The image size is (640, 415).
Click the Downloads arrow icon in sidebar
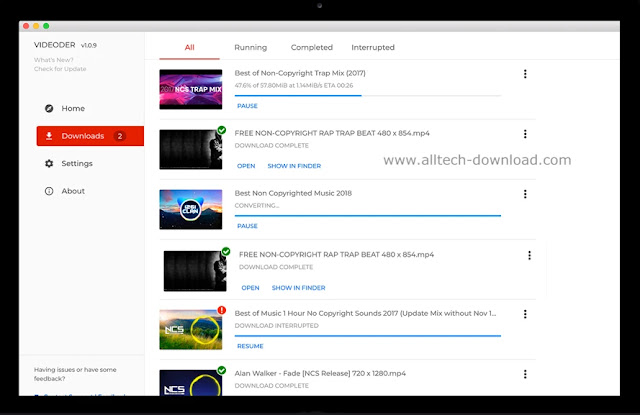pyautogui.click(x=49, y=136)
